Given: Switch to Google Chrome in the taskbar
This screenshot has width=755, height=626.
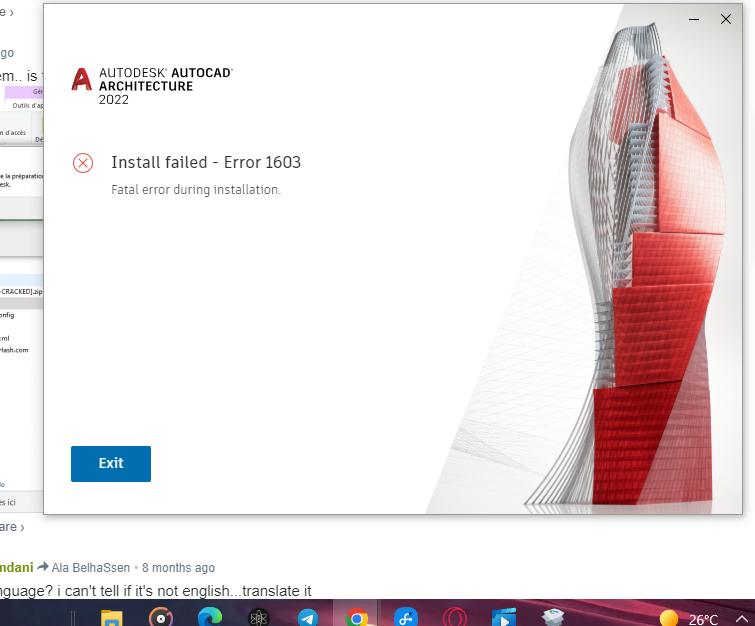Looking at the screenshot, I should (x=357, y=617).
